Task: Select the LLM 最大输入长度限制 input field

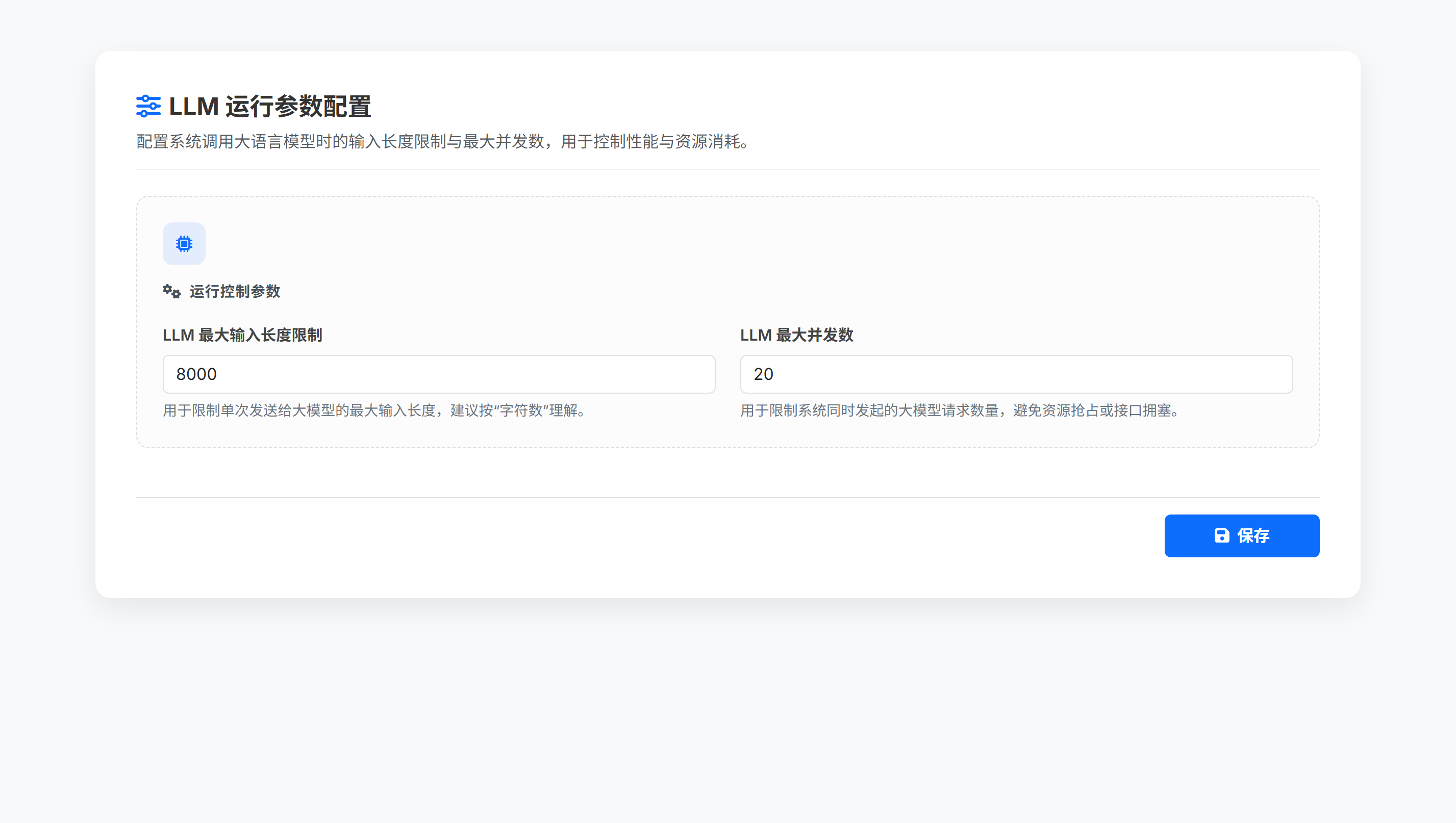Action: (439, 374)
